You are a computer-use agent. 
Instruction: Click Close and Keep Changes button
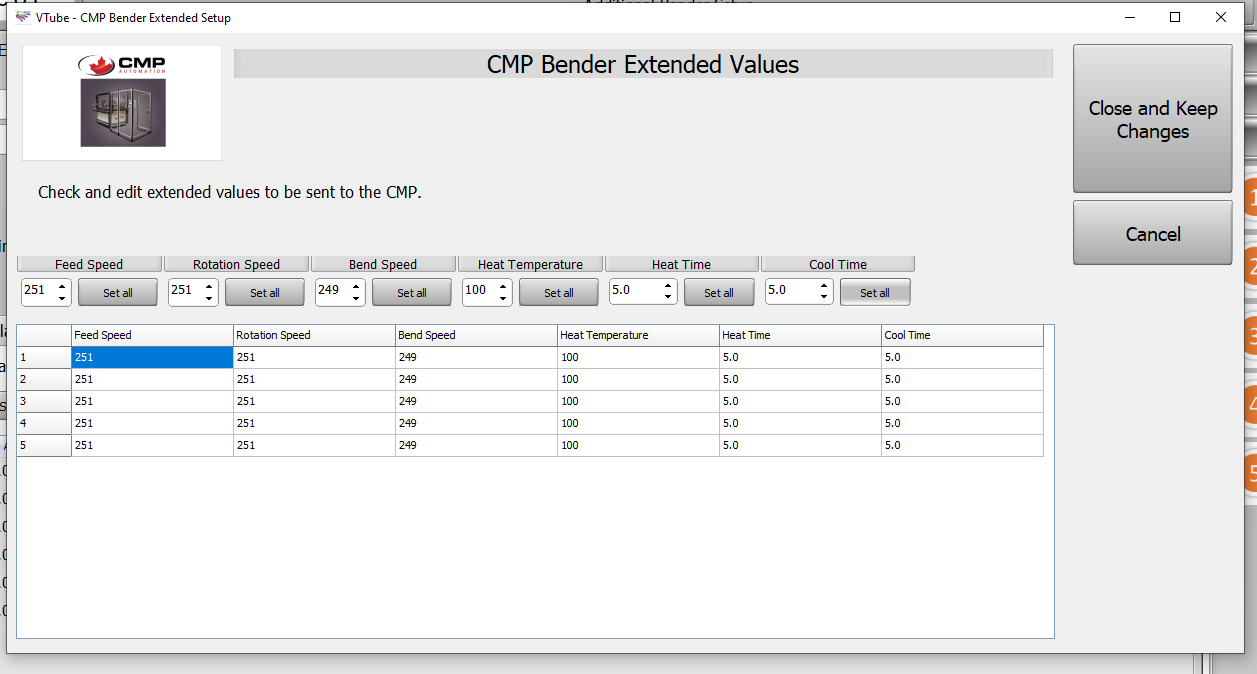pyautogui.click(x=1152, y=119)
